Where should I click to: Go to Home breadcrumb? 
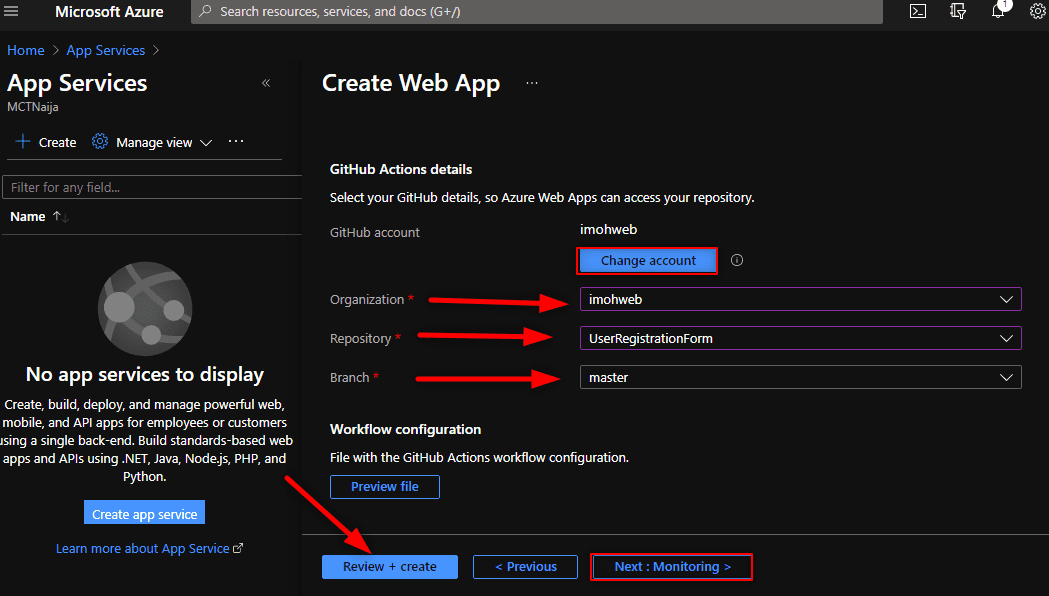[x=25, y=50]
